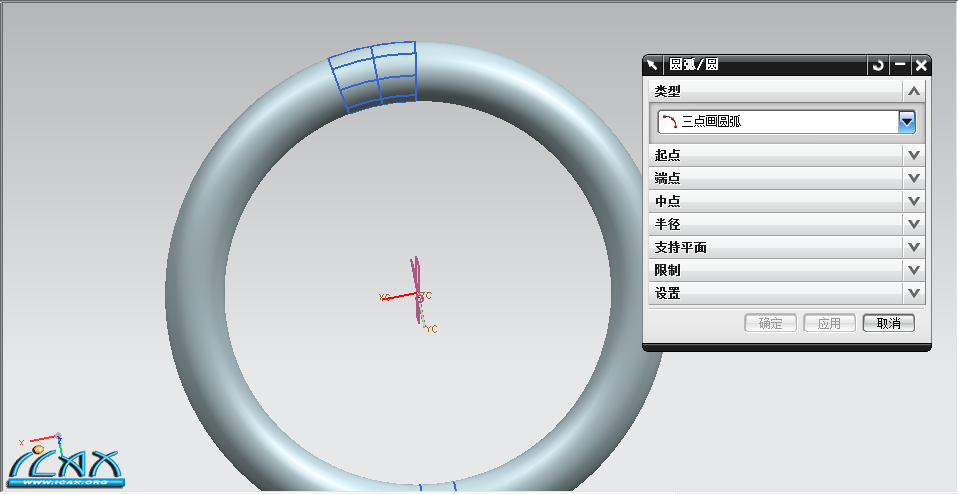The image size is (958, 494).
Task: Click the WCS origin at ring center
Action: [x=418, y=296]
